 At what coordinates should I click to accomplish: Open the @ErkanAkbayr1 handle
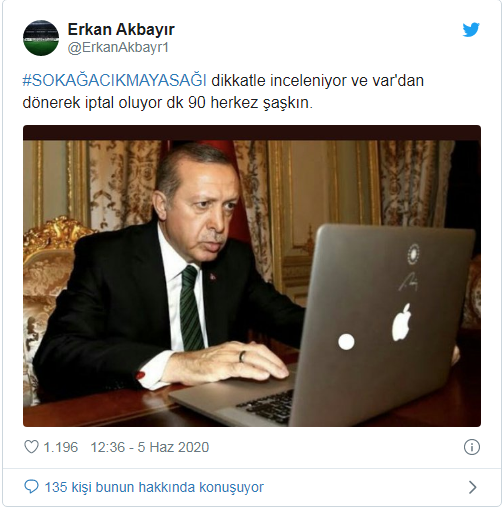118,48
